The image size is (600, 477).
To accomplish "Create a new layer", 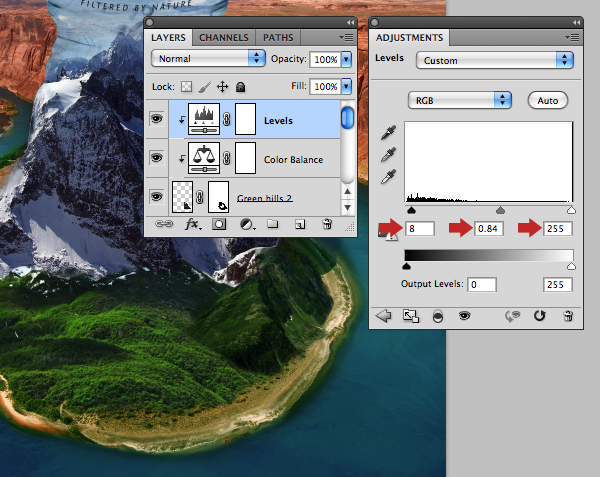I will (300, 225).
